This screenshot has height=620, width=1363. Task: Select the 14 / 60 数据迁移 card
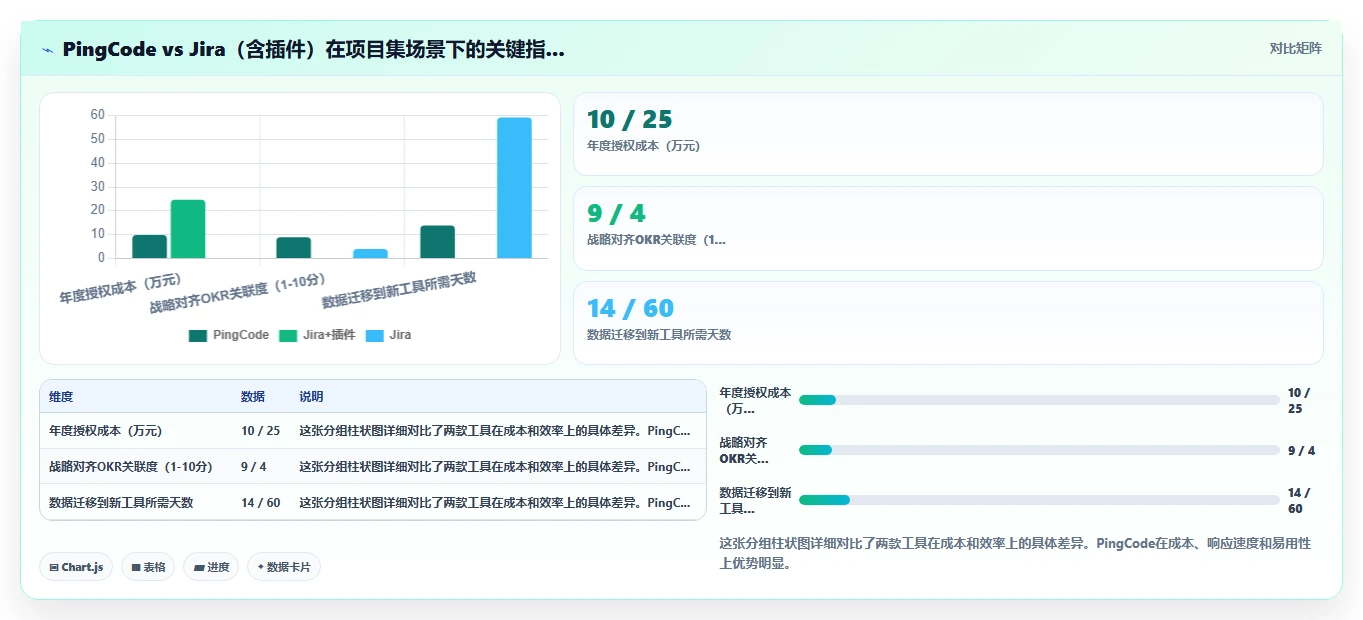point(948,323)
